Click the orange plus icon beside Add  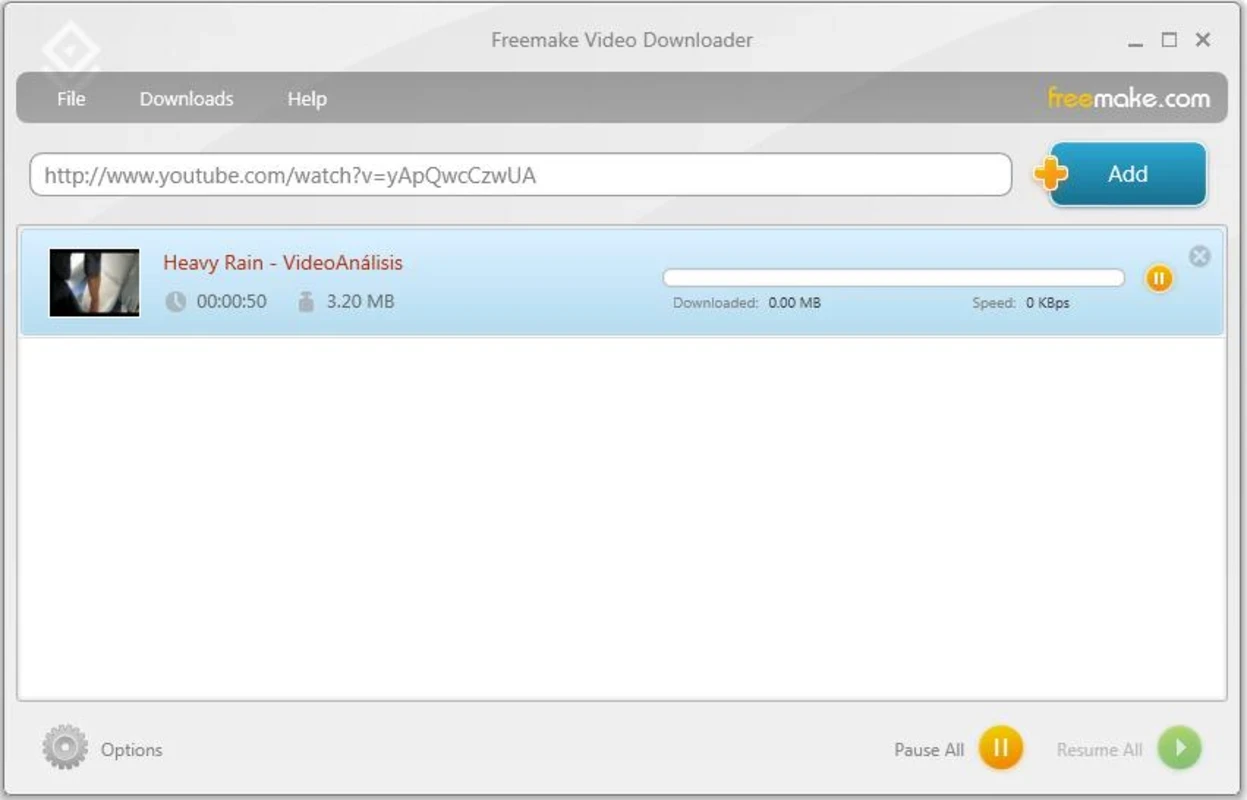[1050, 174]
